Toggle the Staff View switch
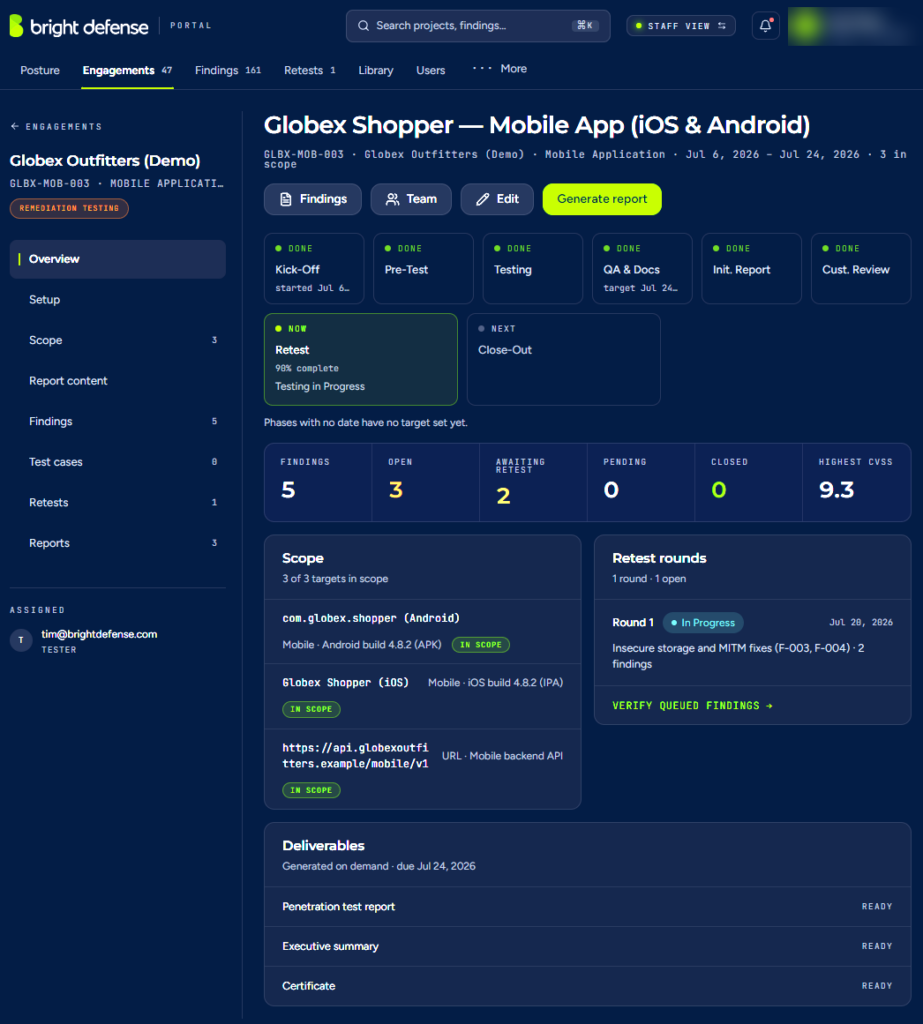 pos(681,26)
